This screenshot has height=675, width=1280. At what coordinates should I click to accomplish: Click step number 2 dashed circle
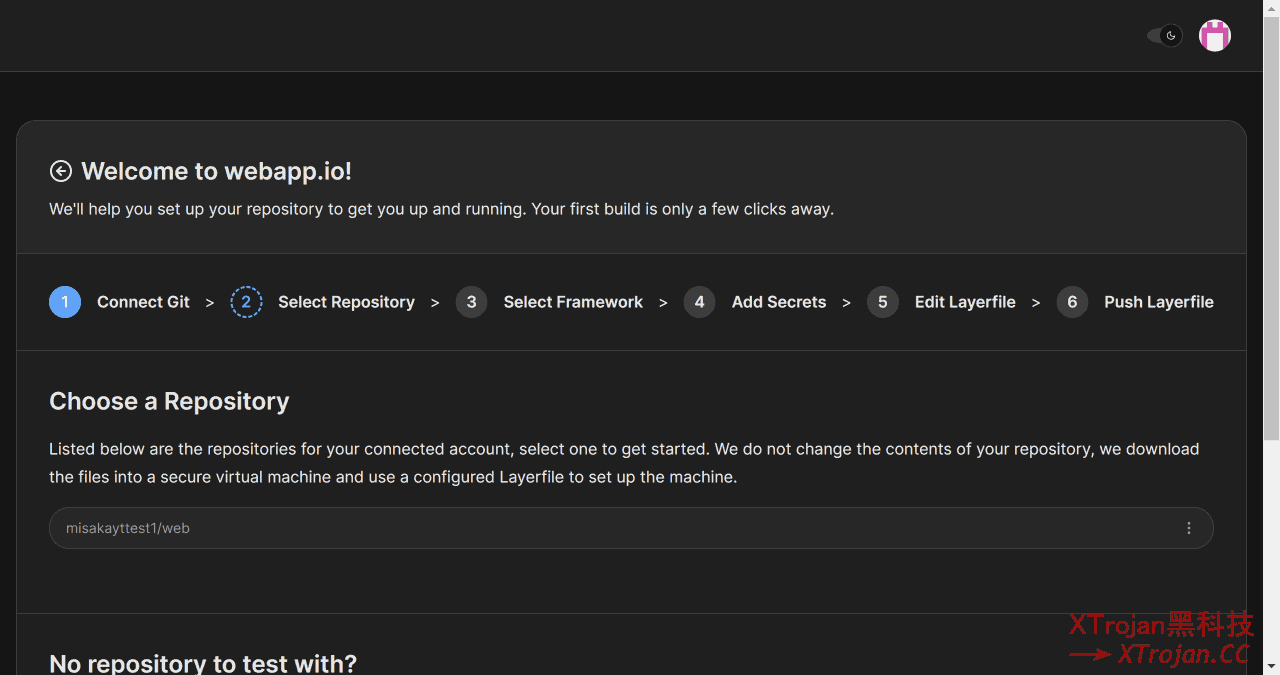(x=246, y=302)
